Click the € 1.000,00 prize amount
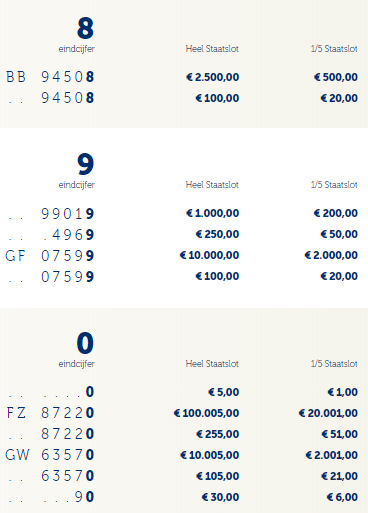This screenshot has width=368, height=513. click(x=213, y=213)
